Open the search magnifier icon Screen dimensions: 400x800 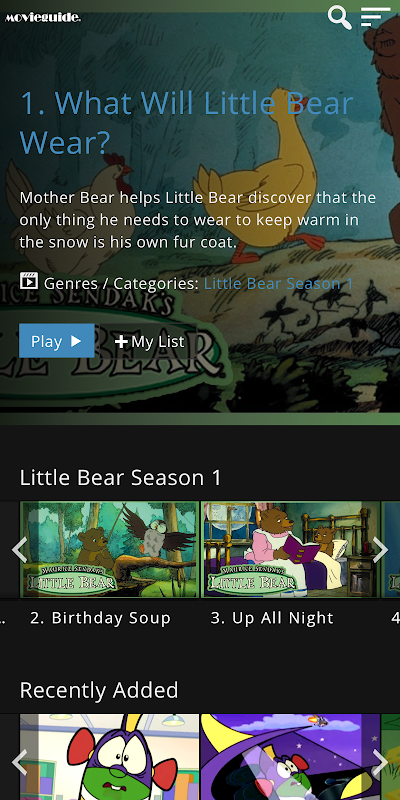point(339,17)
